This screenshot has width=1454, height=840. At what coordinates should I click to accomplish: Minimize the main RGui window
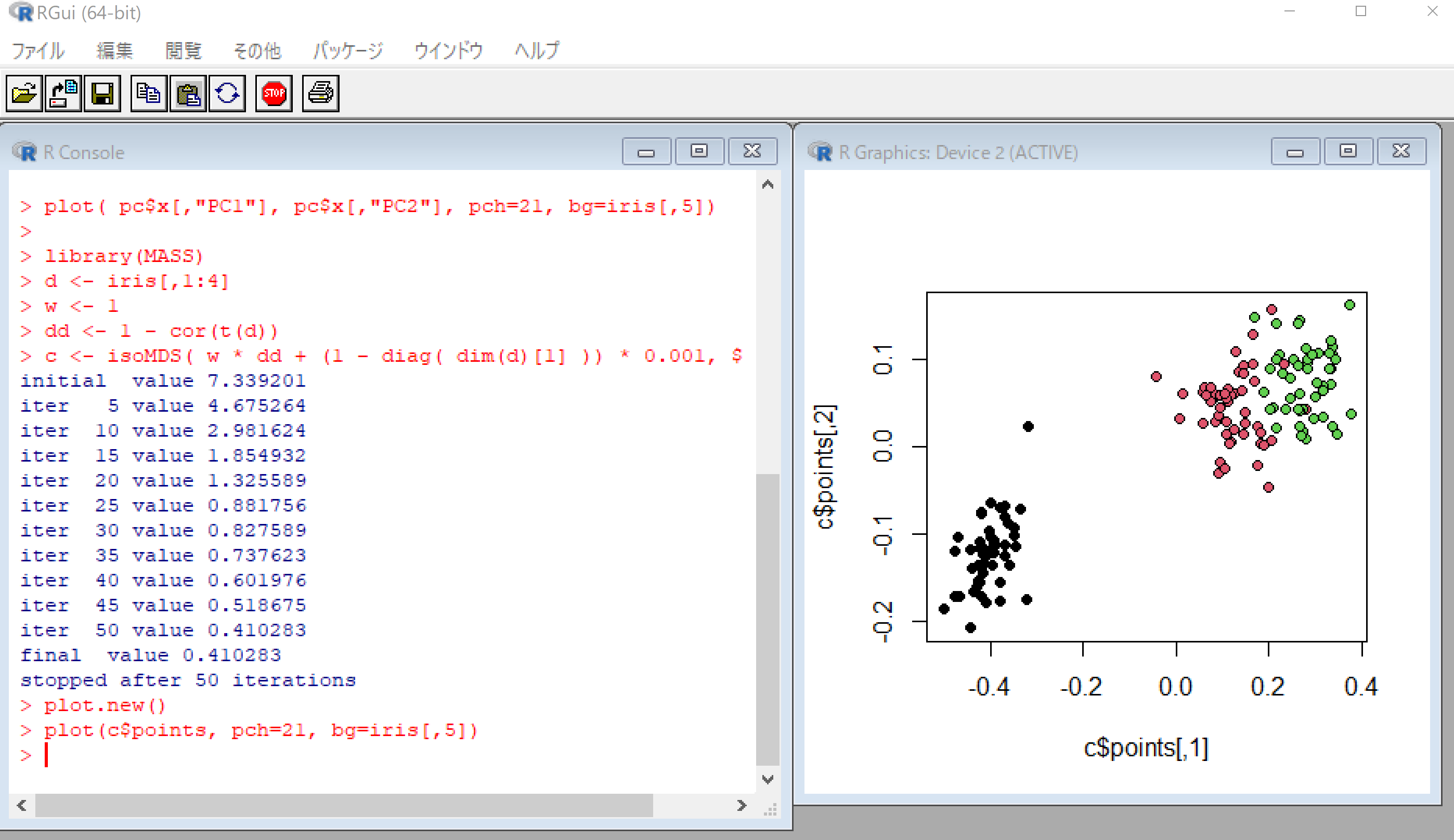coord(1290,11)
